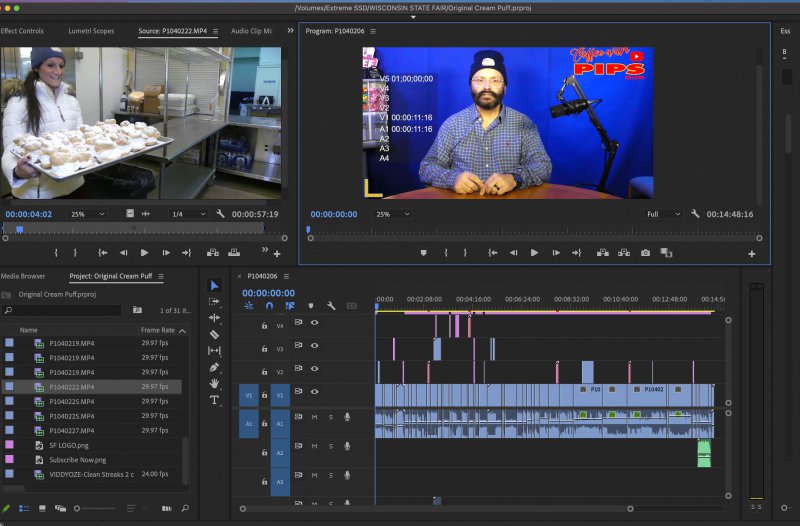Click the Source monitor playhead scrubber
Image resolution: width=800 pixels, height=526 pixels.
pyautogui.click(x=19, y=229)
